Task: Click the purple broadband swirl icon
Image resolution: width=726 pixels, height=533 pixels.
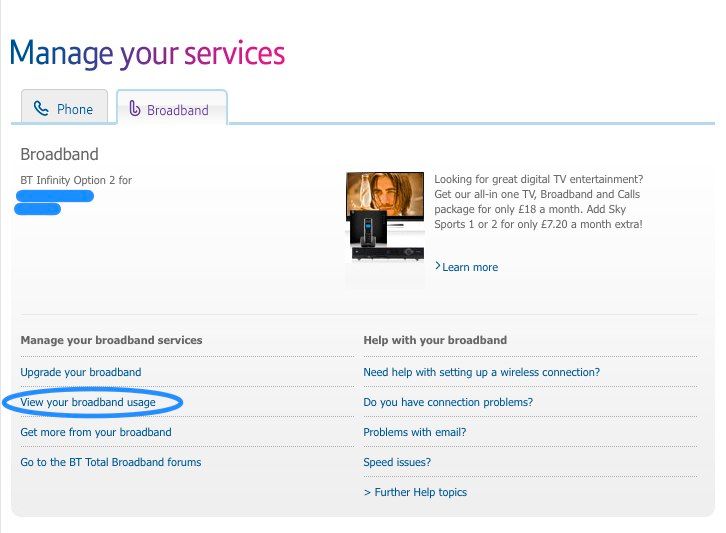Action: [x=135, y=109]
